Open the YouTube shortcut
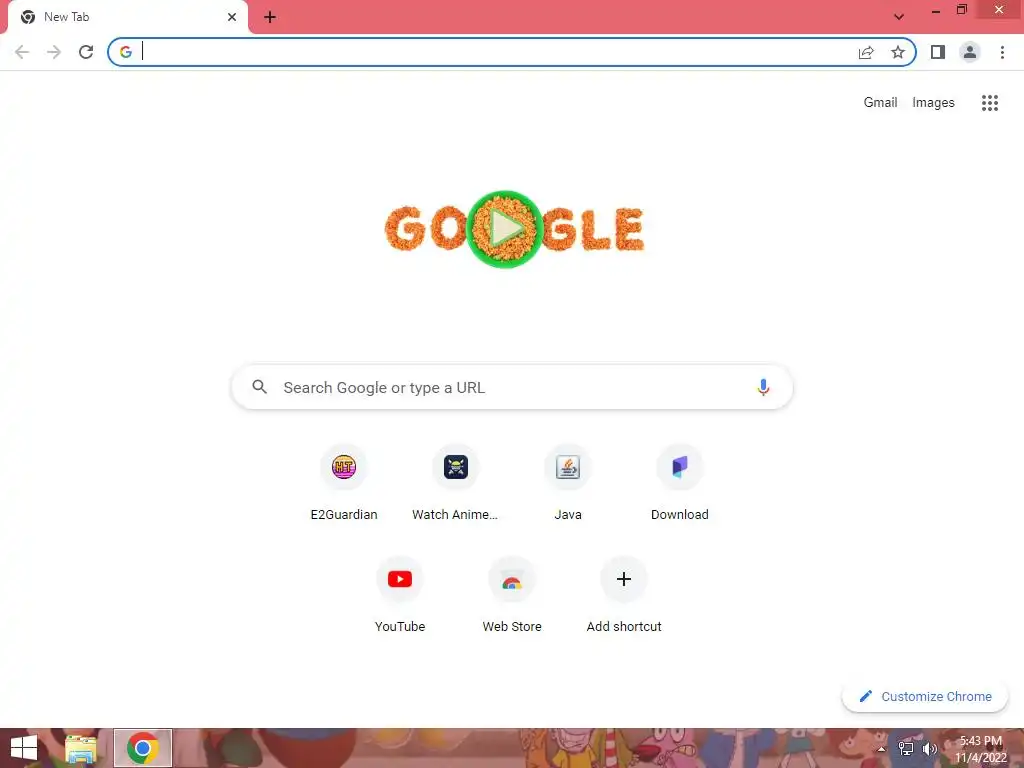The height and width of the screenshot is (768, 1024). (400, 595)
